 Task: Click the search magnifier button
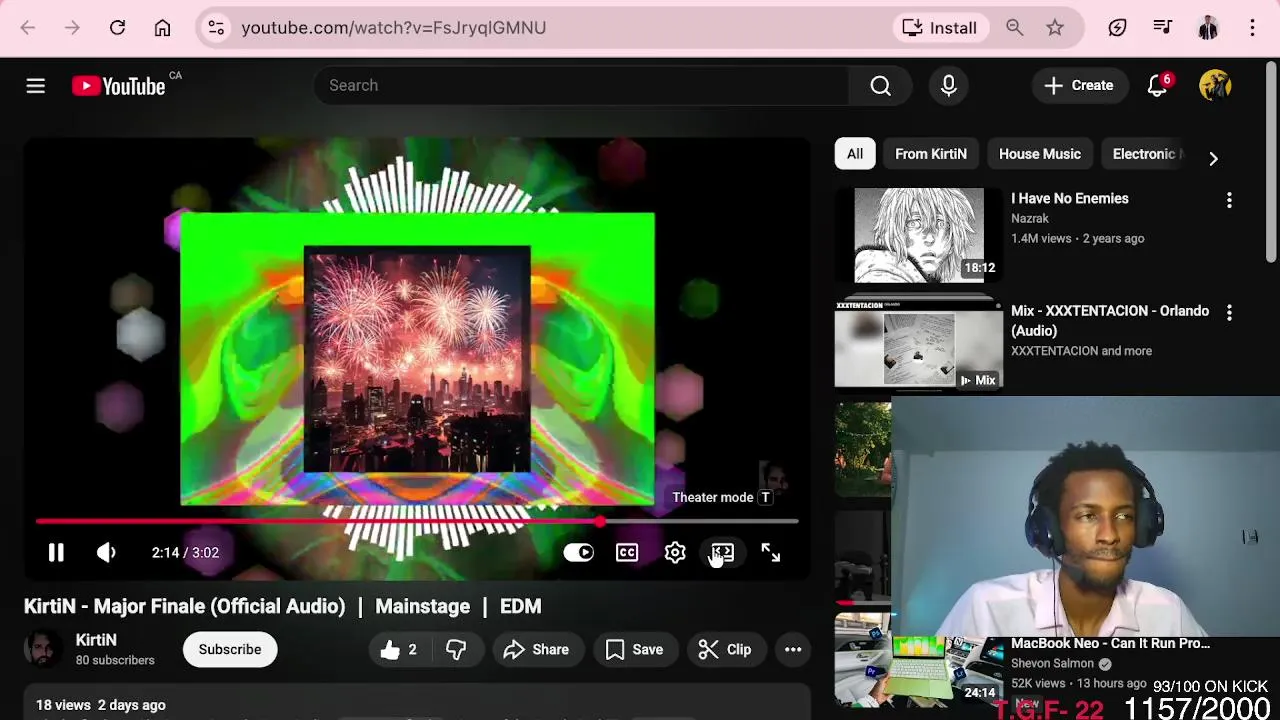pyautogui.click(x=880, y=86)
